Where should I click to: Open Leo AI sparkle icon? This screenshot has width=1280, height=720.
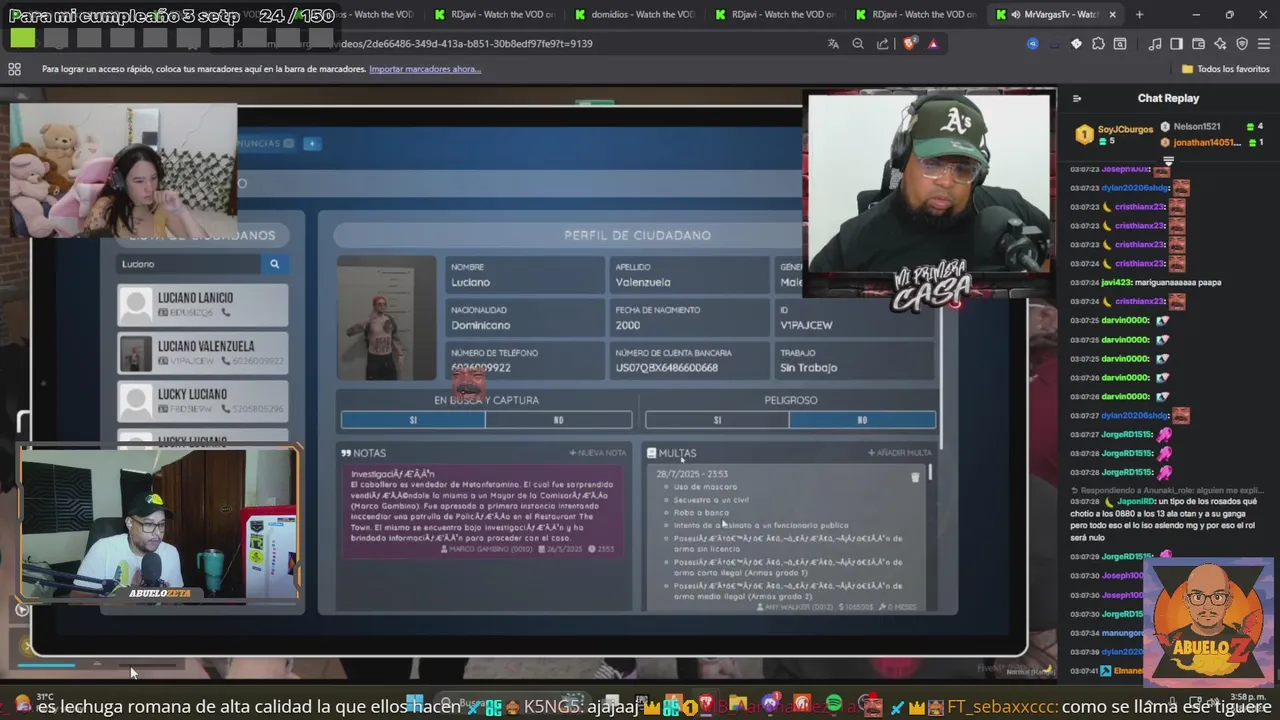tap(1220, 44)
